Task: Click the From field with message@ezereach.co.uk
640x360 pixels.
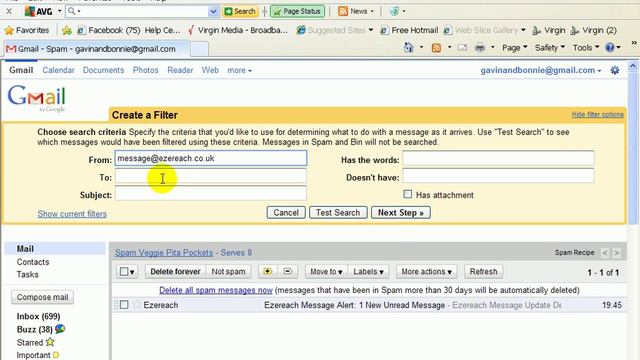Action: pos(211,158)
